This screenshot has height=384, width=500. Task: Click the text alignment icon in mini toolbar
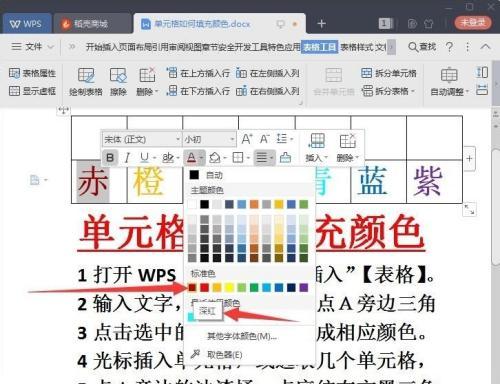click(262, 157)
